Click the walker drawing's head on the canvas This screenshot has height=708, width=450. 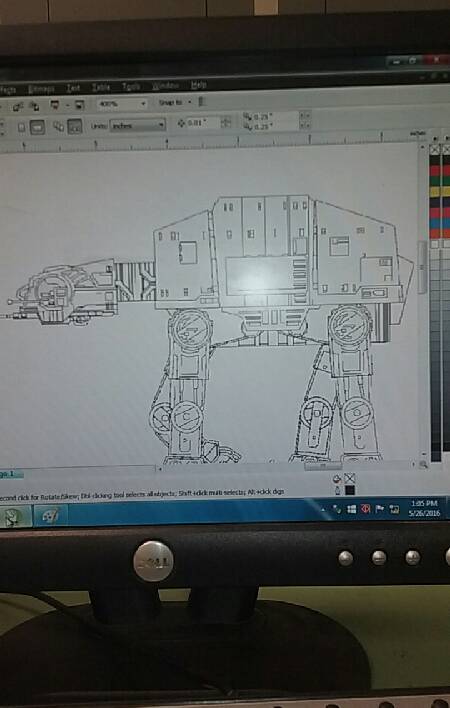pyautogui.click(x=63, y=291)
